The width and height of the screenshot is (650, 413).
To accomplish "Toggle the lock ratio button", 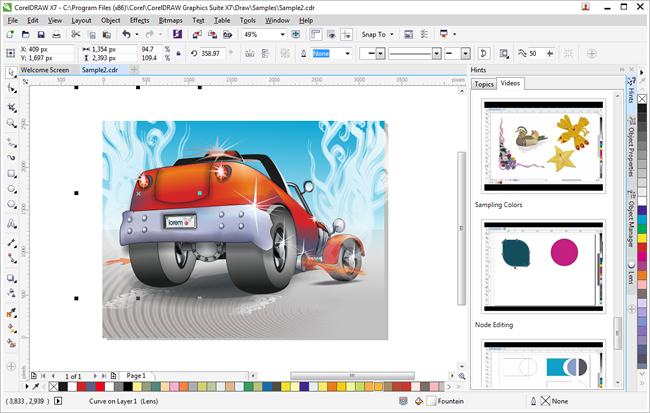I will click(x=177, y=53).
